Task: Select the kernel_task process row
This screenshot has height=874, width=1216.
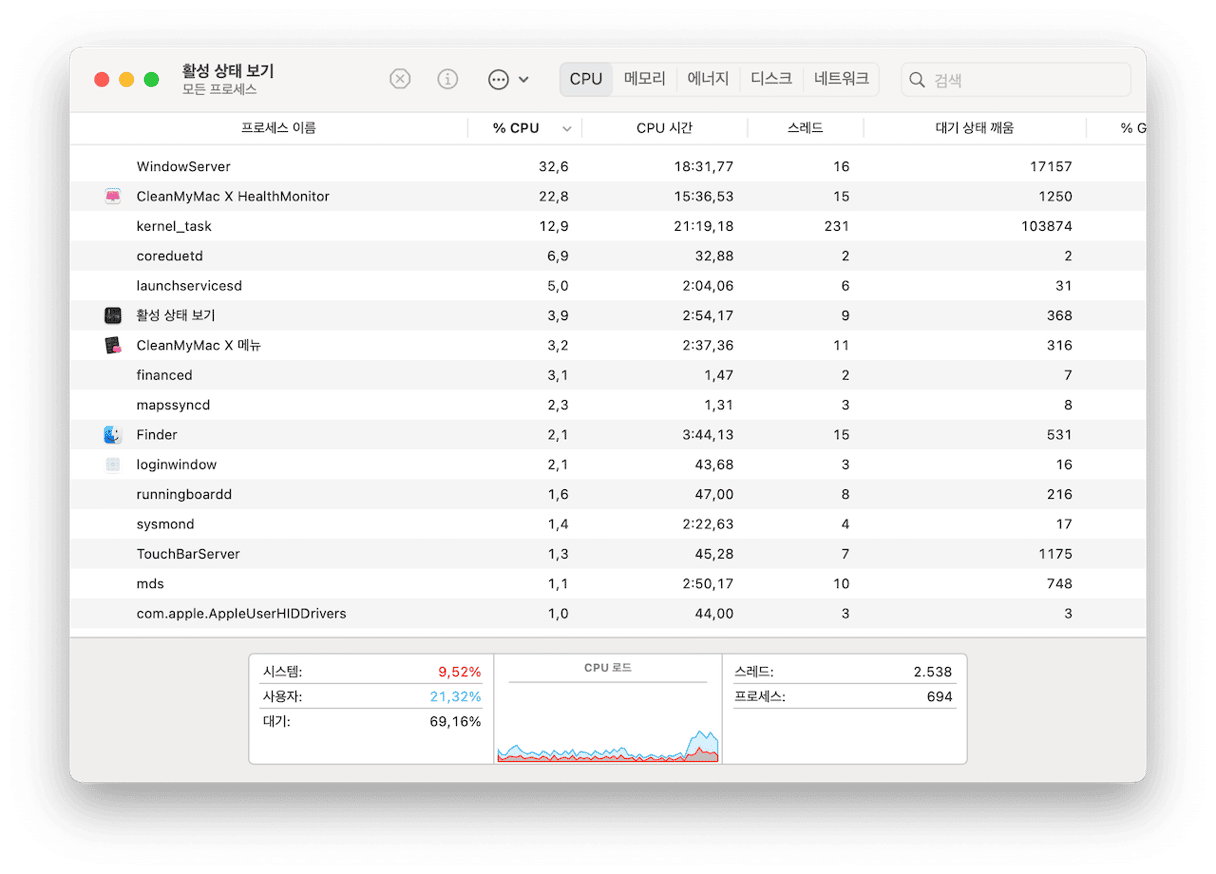Action: coord(608,226)
